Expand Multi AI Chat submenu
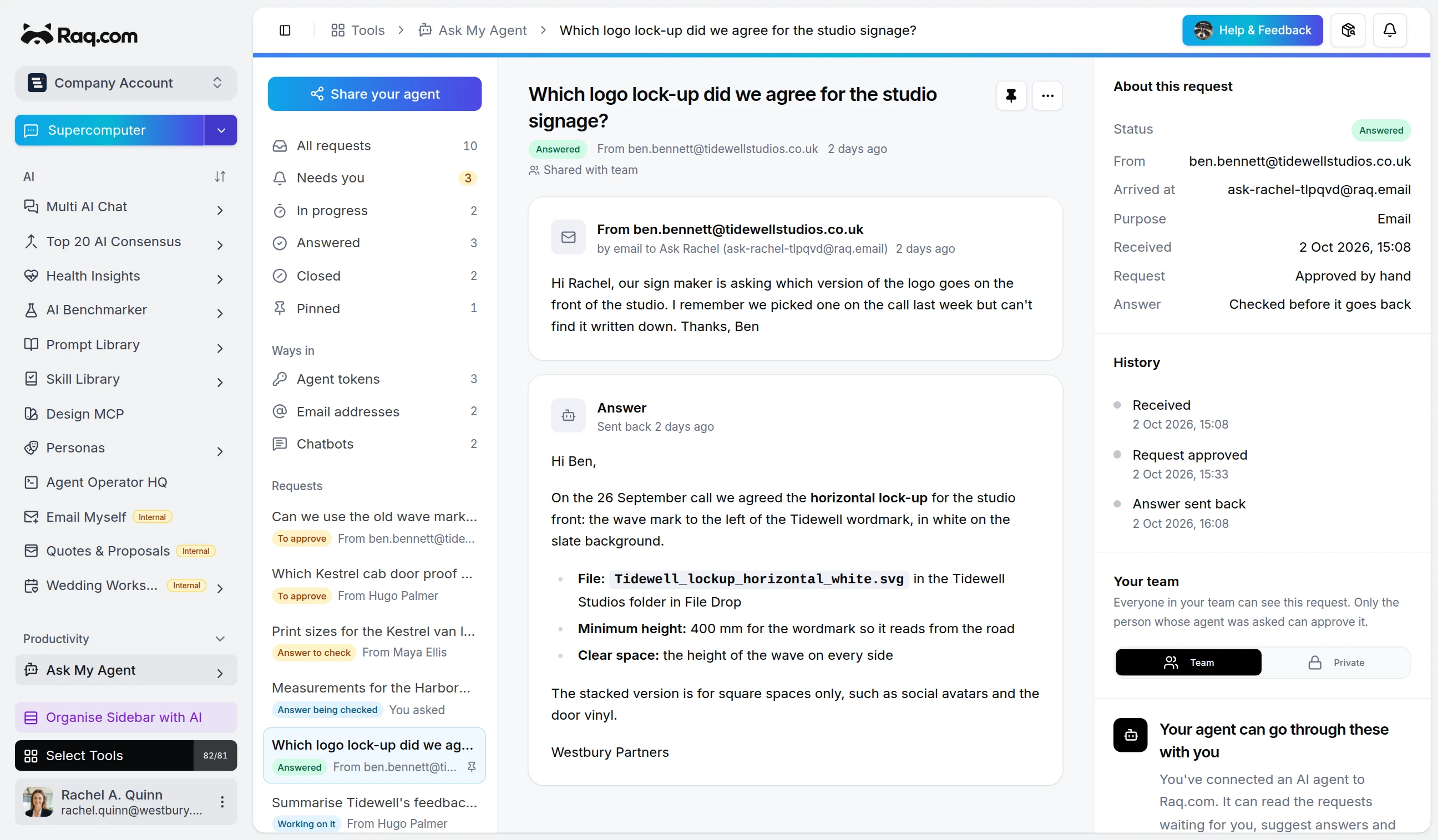 220,210
